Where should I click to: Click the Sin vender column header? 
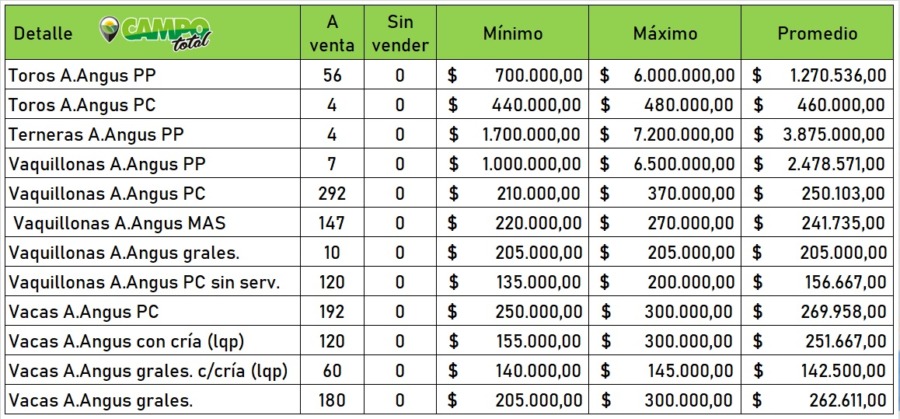click(x=399, y=32)
